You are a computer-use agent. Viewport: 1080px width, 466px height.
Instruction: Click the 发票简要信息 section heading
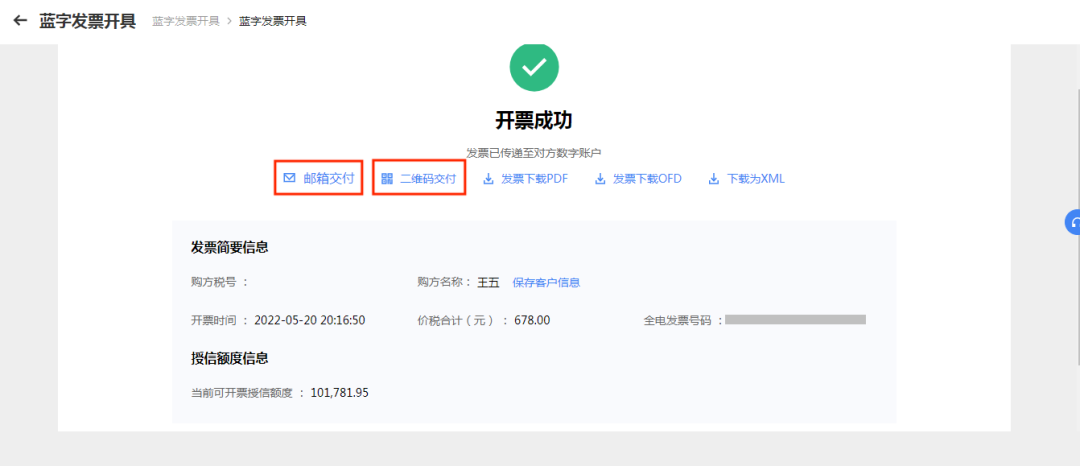(x=229, y=247)
